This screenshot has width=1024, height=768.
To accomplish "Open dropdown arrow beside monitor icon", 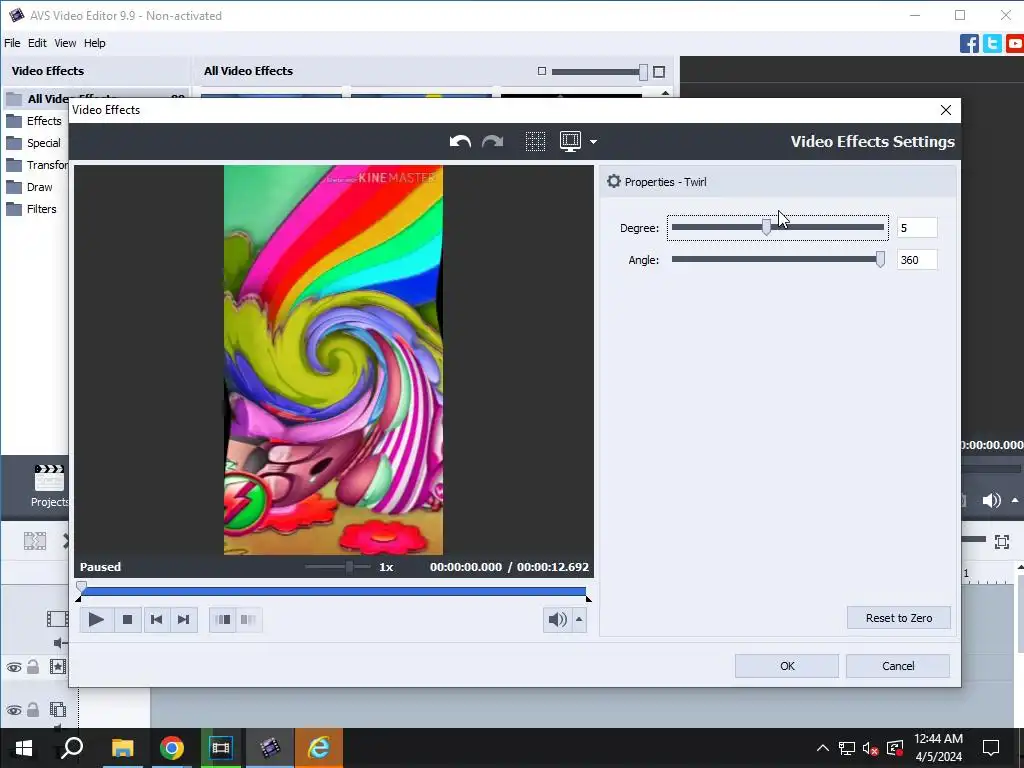I will coord(593,142).
